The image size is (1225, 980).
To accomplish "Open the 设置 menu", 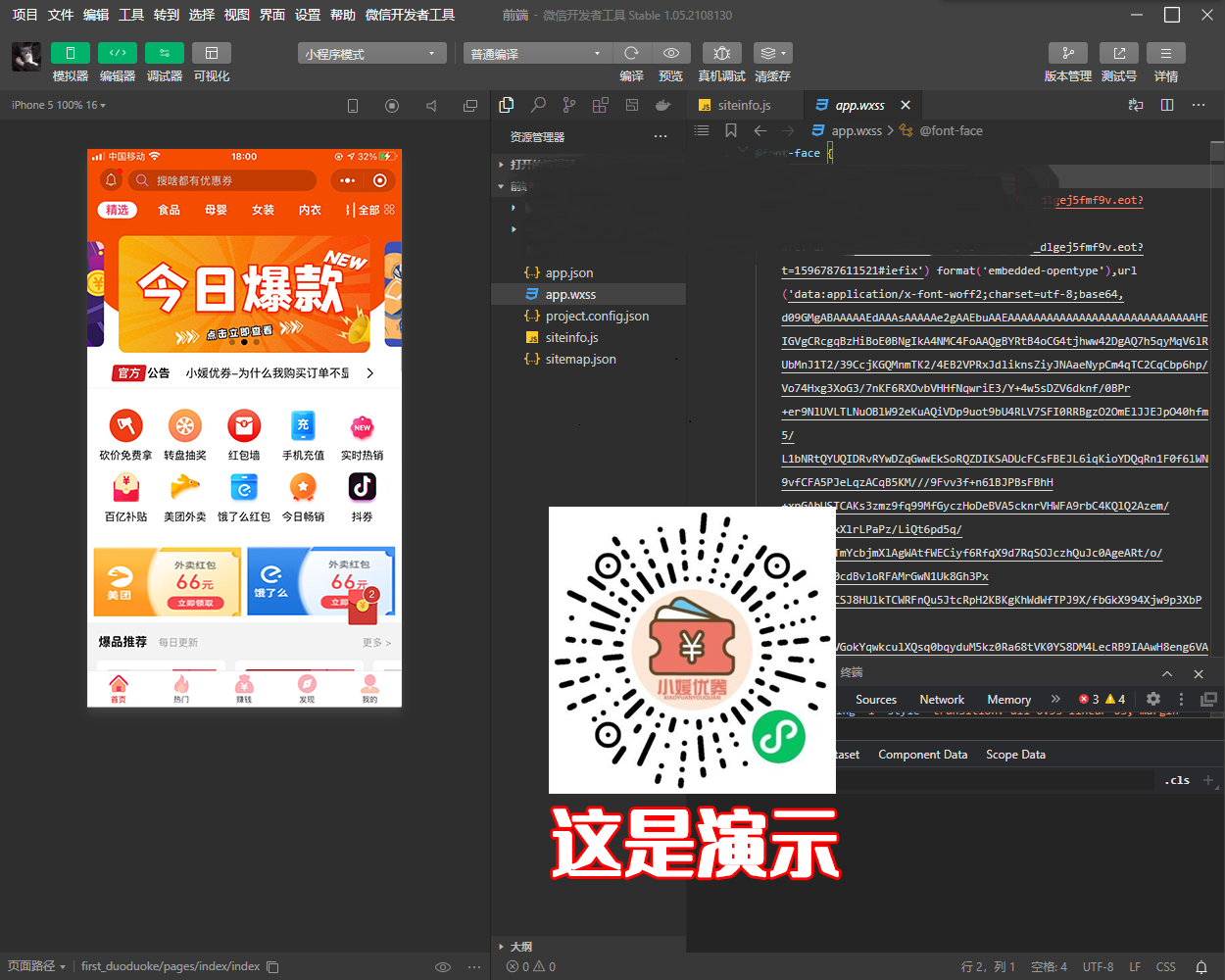I will point(308,15).
